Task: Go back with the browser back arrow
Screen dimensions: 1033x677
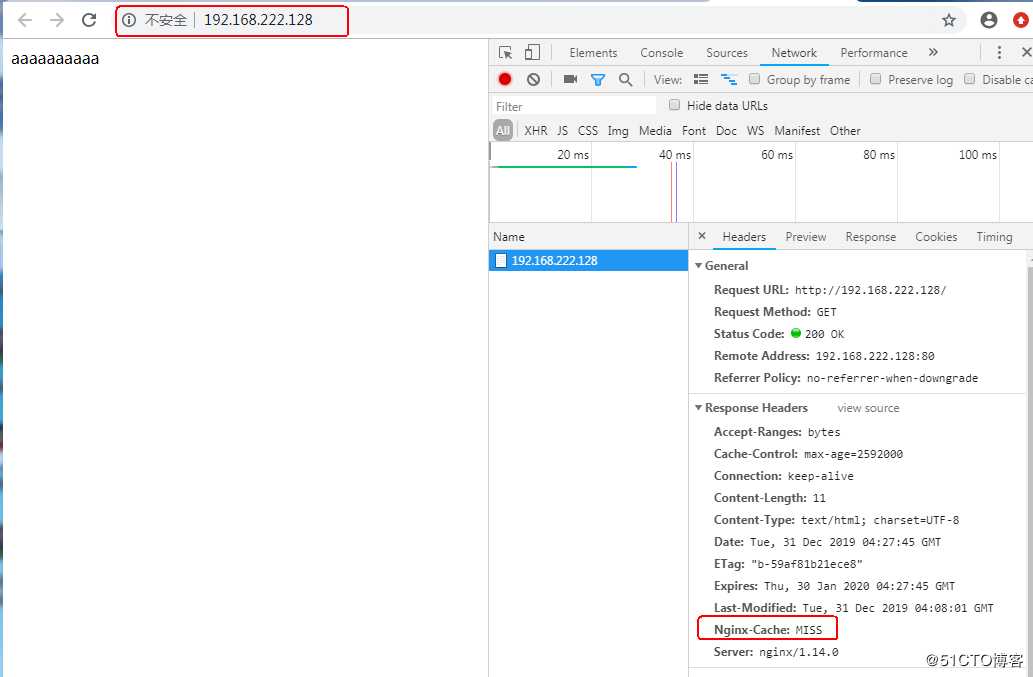Action: [x=25, y=20]
